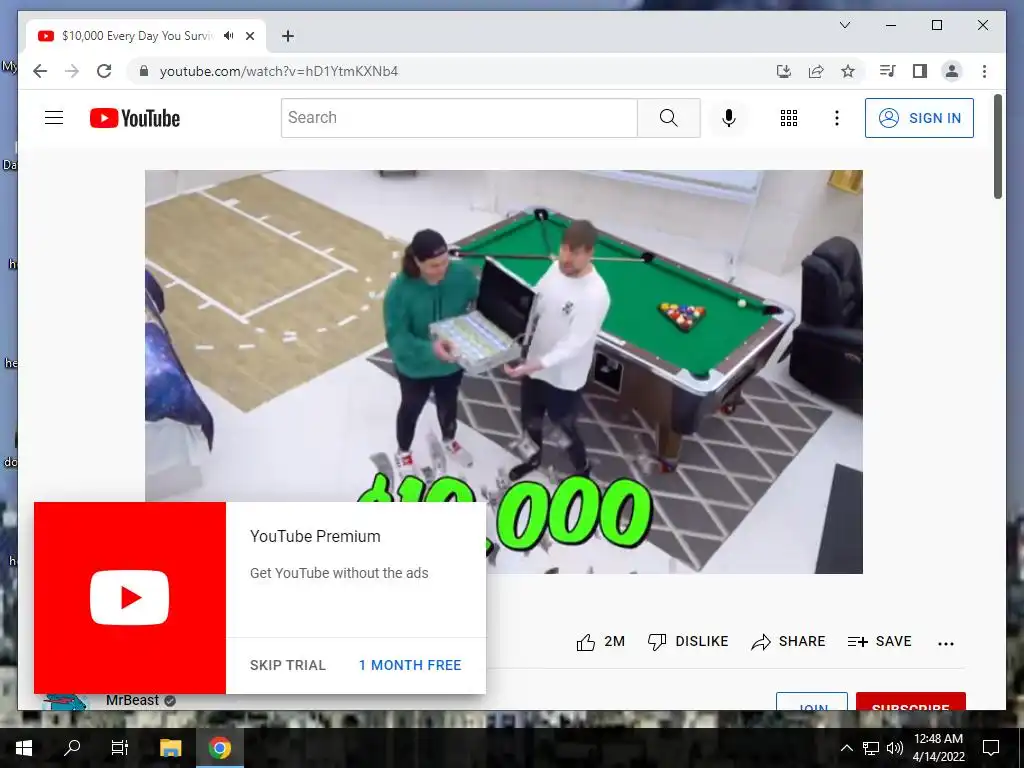The width and height of the screenshot is (1024, 768).
Task: Start voice search with the microphone
Action: [729, 118]
